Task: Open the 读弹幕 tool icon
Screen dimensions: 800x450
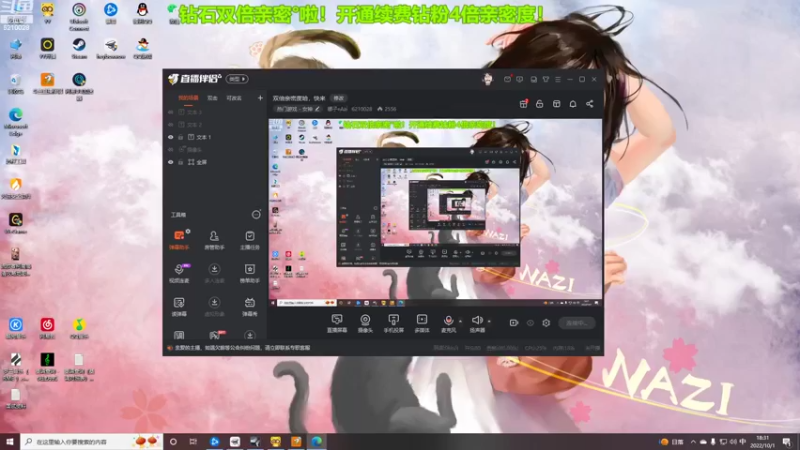Action: [179, 307]
